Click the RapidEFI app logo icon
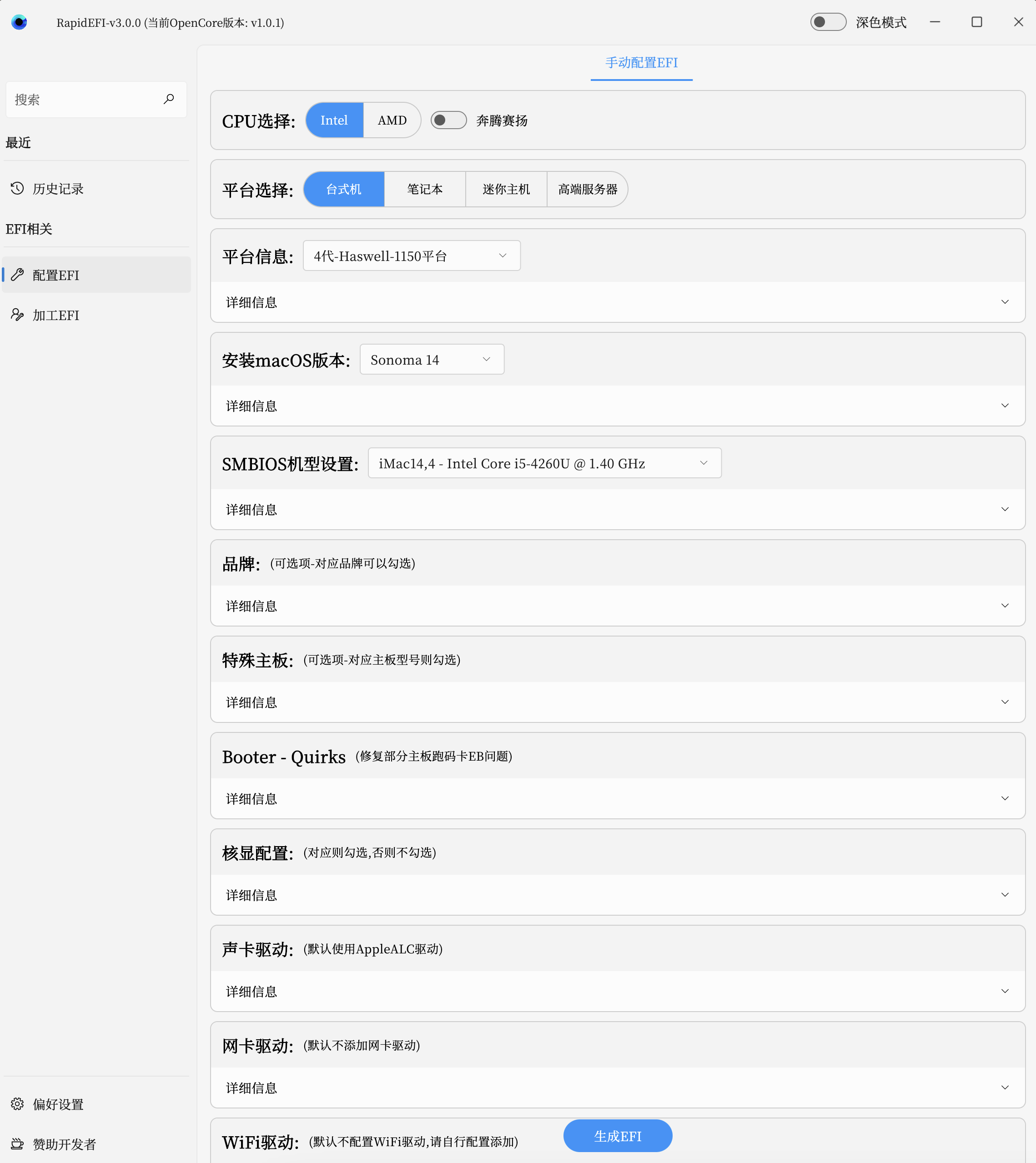 [x=20, y=22]
